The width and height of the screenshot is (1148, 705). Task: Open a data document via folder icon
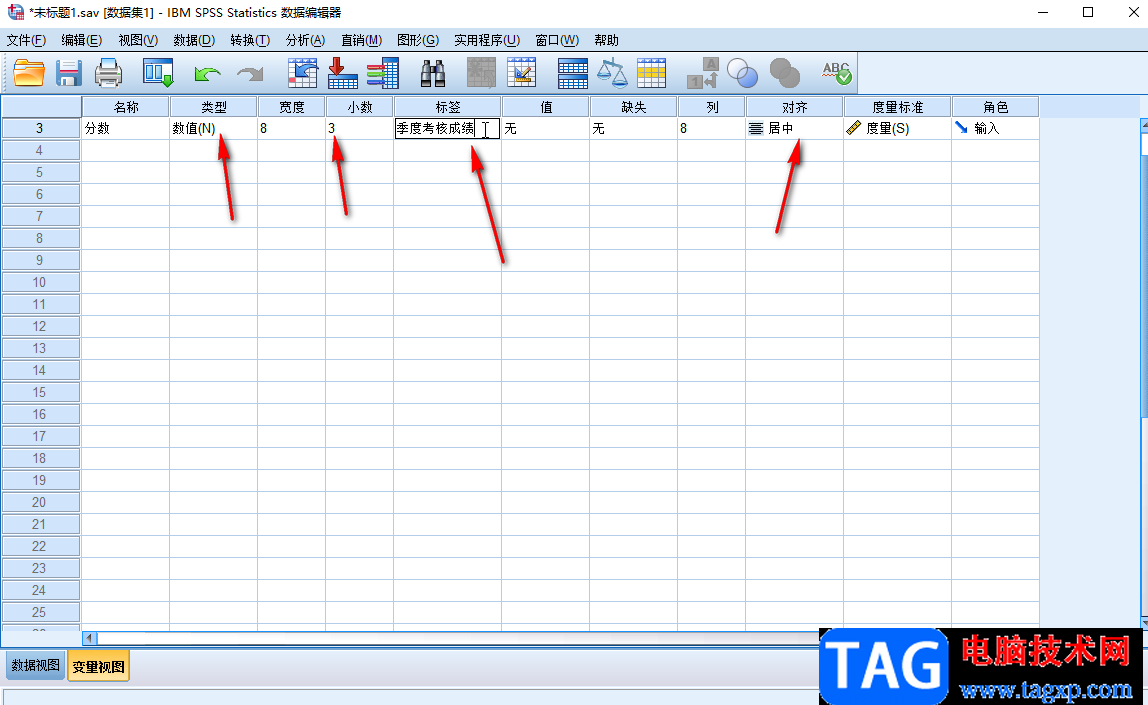pos(29,73)
